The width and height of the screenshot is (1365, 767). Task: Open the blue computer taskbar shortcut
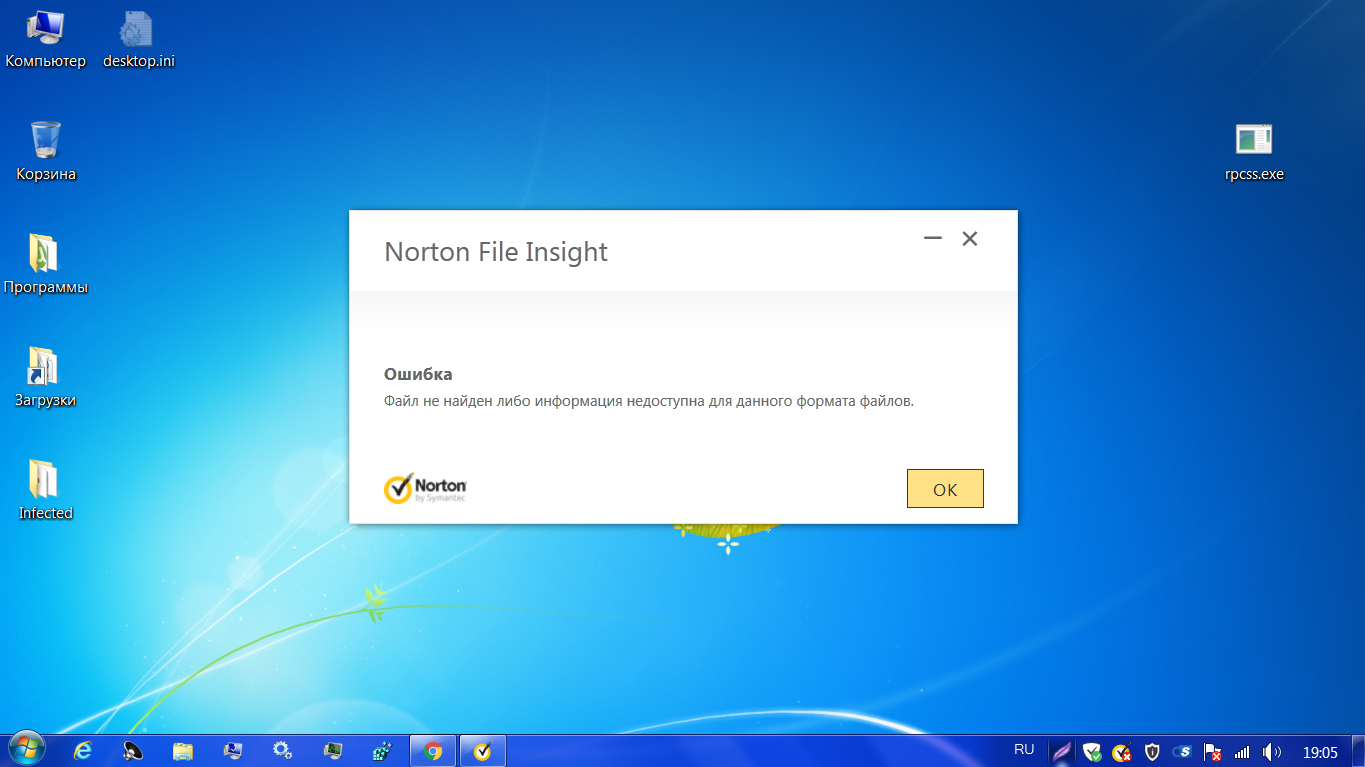click(x=233, y=751)
